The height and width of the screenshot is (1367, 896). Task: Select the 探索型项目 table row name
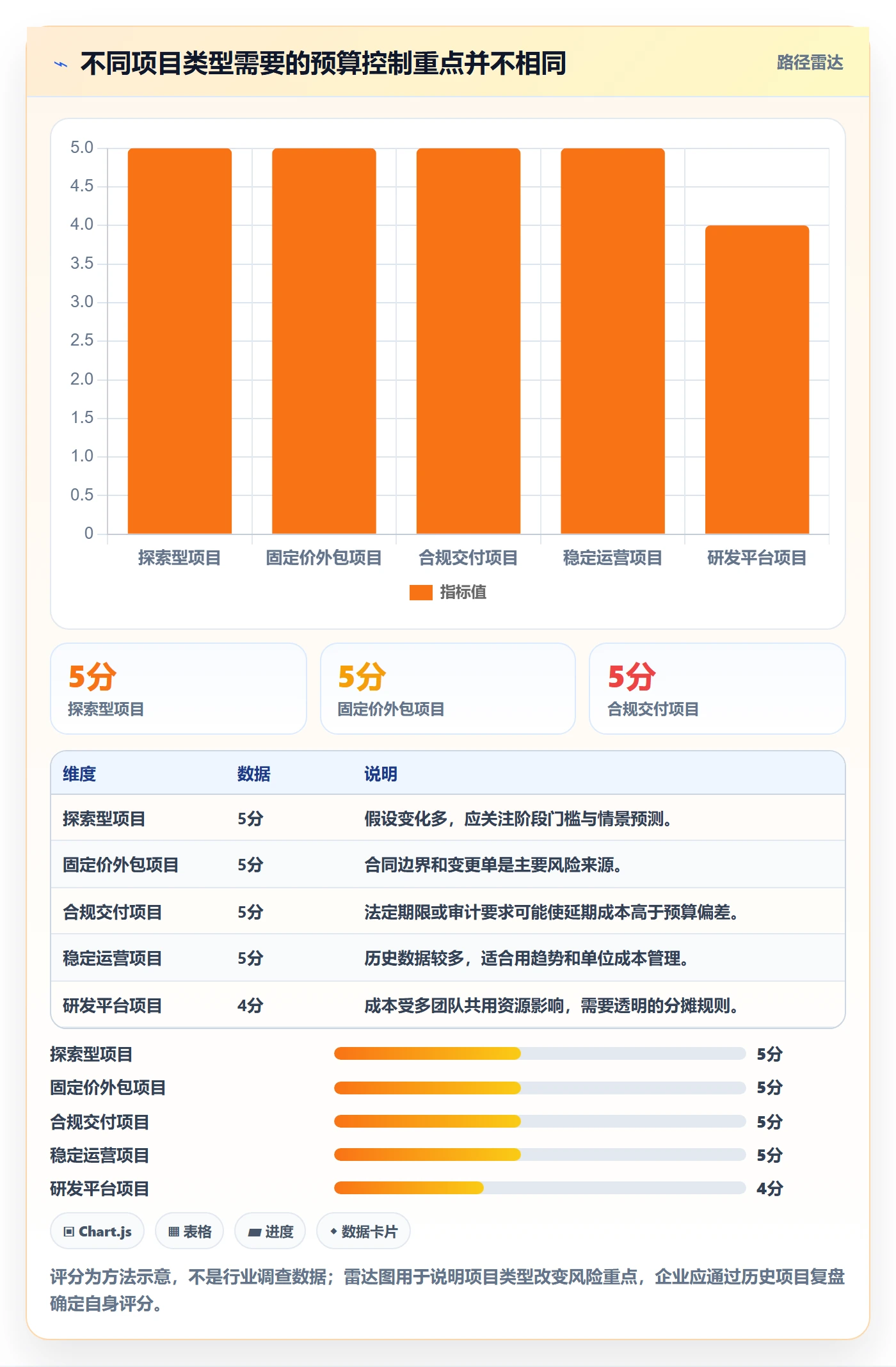point(104,819)
